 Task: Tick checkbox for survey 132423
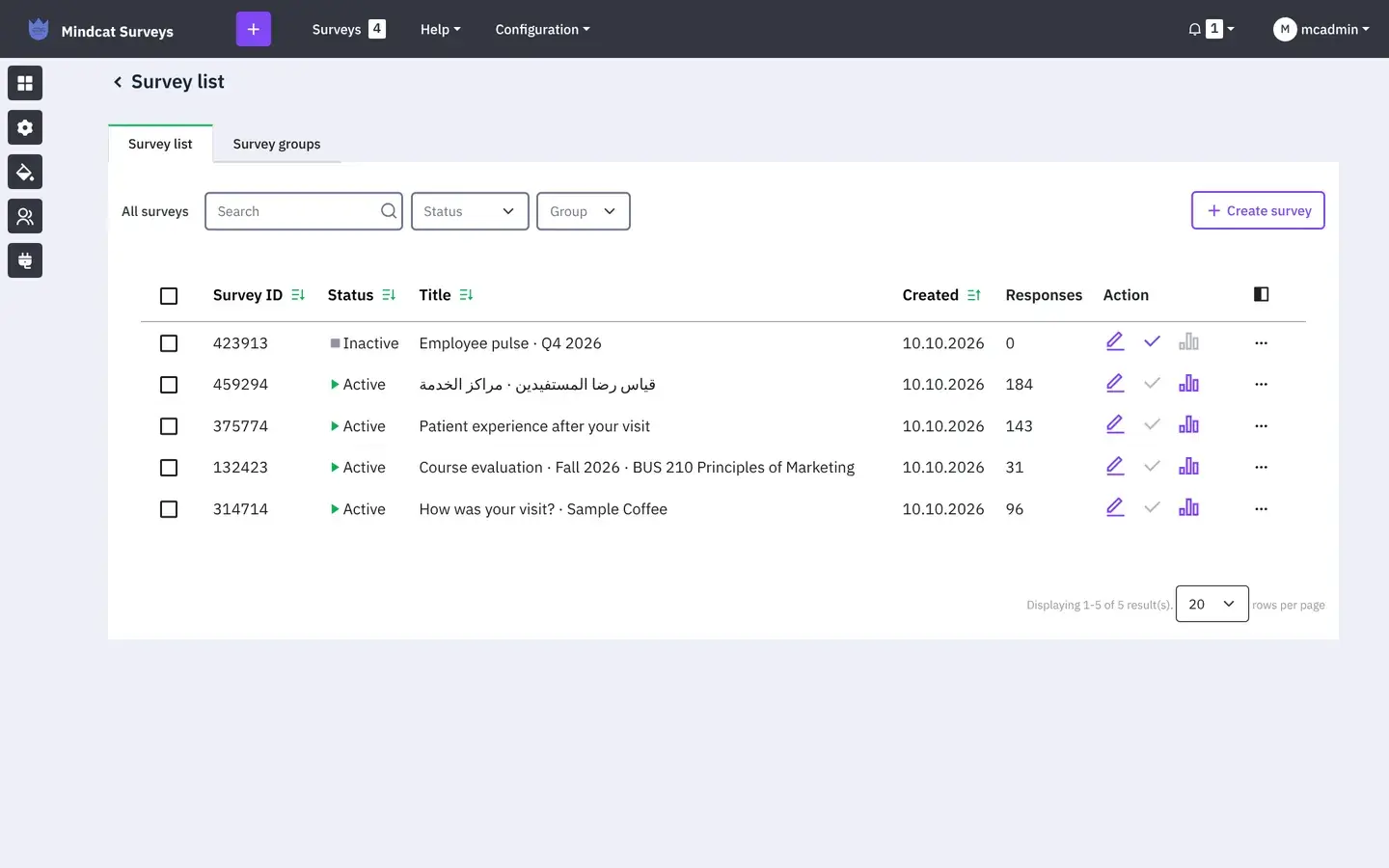coord(169,468)
